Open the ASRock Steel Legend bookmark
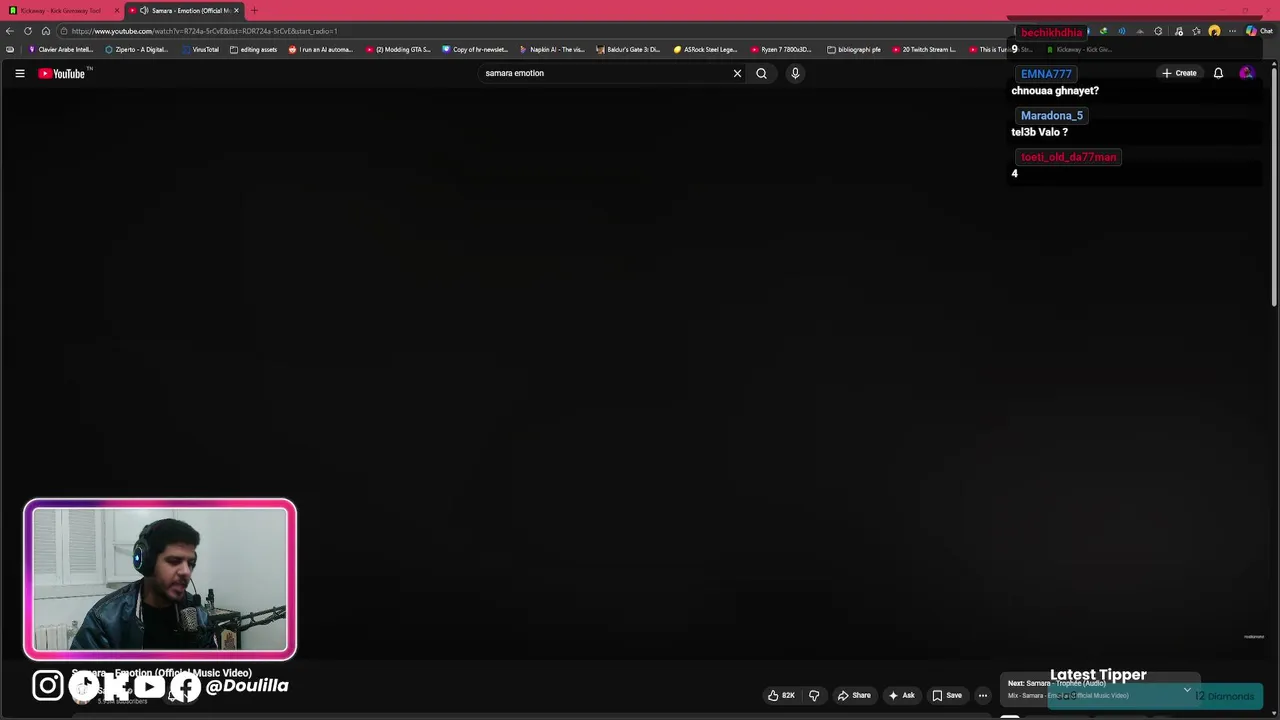 [705, 49]
